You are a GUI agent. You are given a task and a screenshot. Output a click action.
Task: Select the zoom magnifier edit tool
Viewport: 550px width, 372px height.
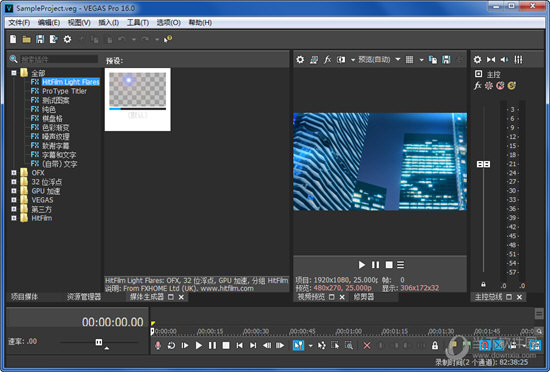pos(349,345)
